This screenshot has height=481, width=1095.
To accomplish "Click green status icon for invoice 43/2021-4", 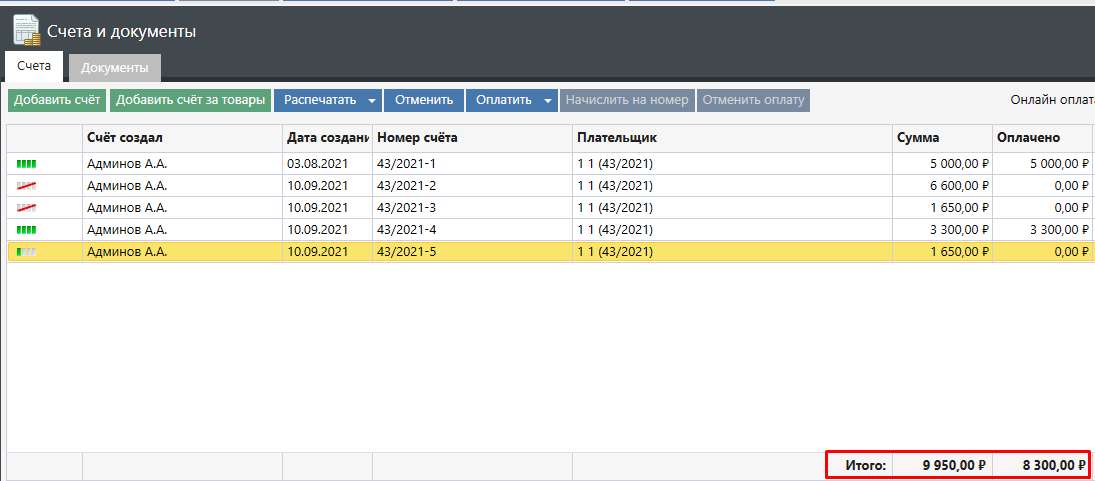I will 27,230.
